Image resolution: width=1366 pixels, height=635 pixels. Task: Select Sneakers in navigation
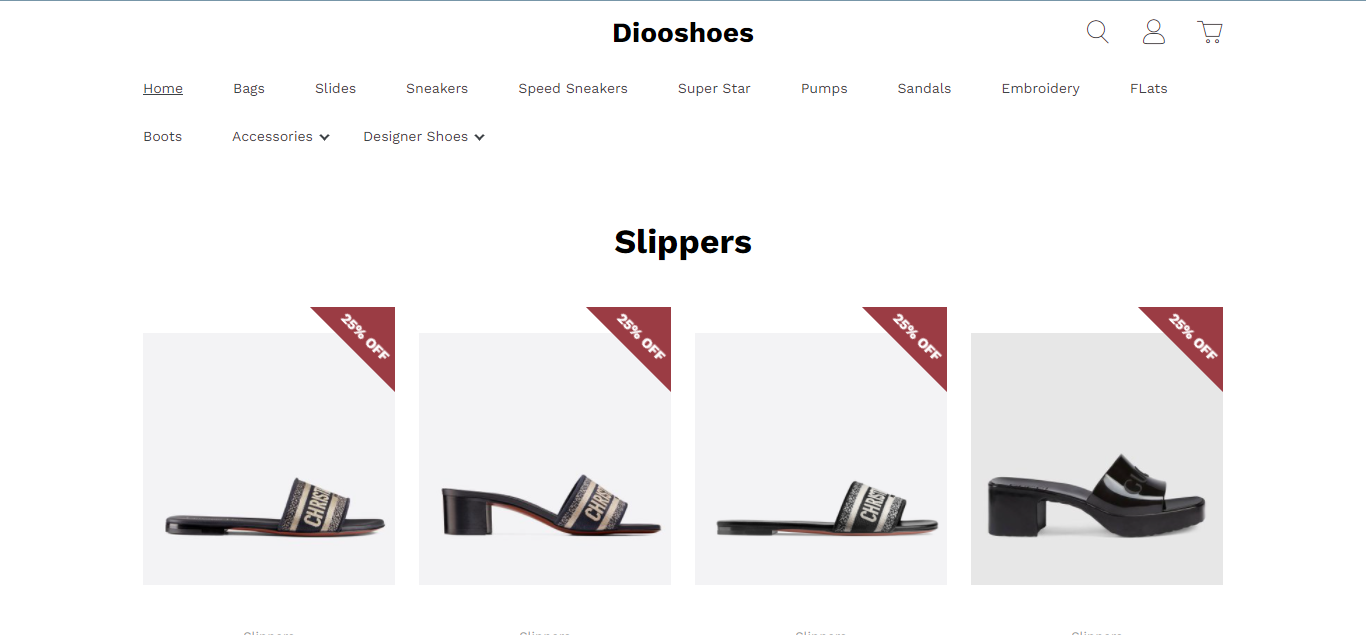(437, 88)
